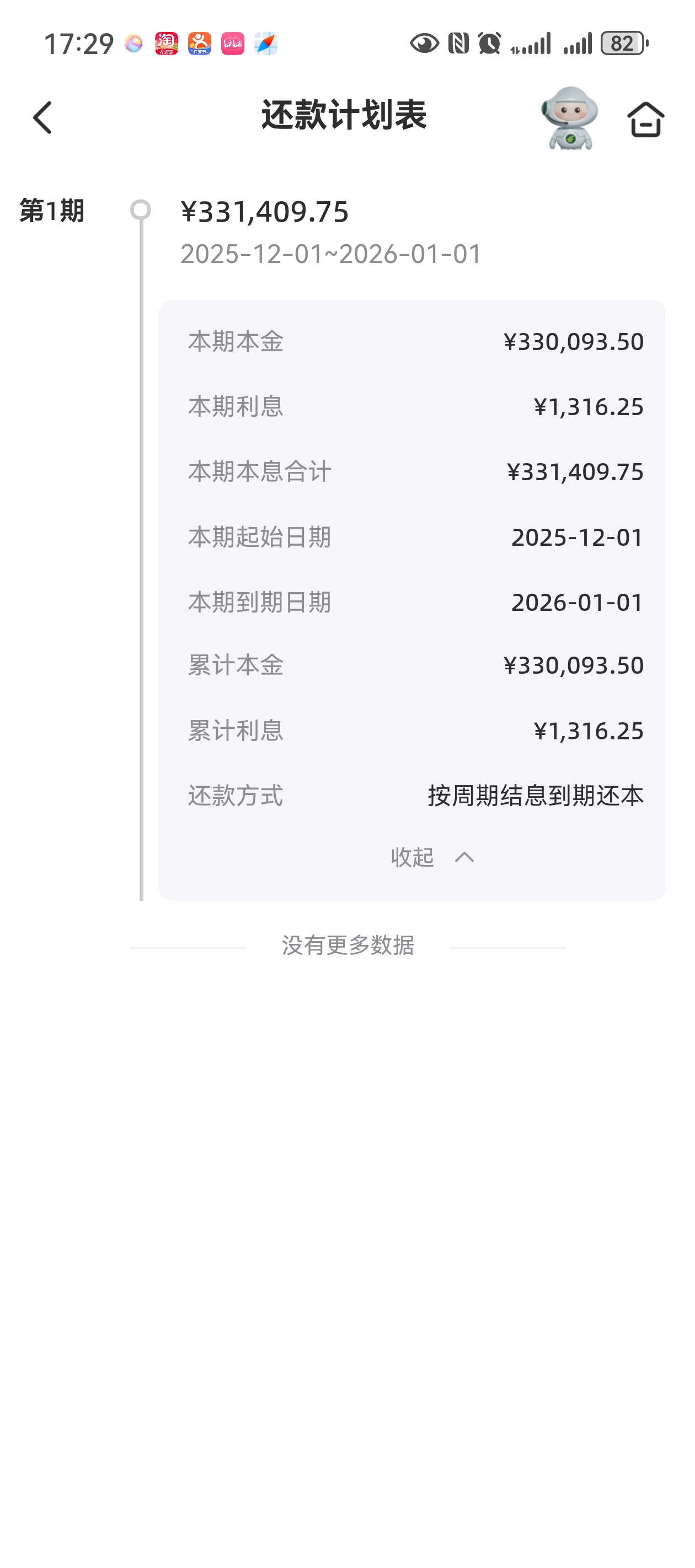Tap the battery level indicator
Viewport: 695px width, 1568px height.
(624, 44)
